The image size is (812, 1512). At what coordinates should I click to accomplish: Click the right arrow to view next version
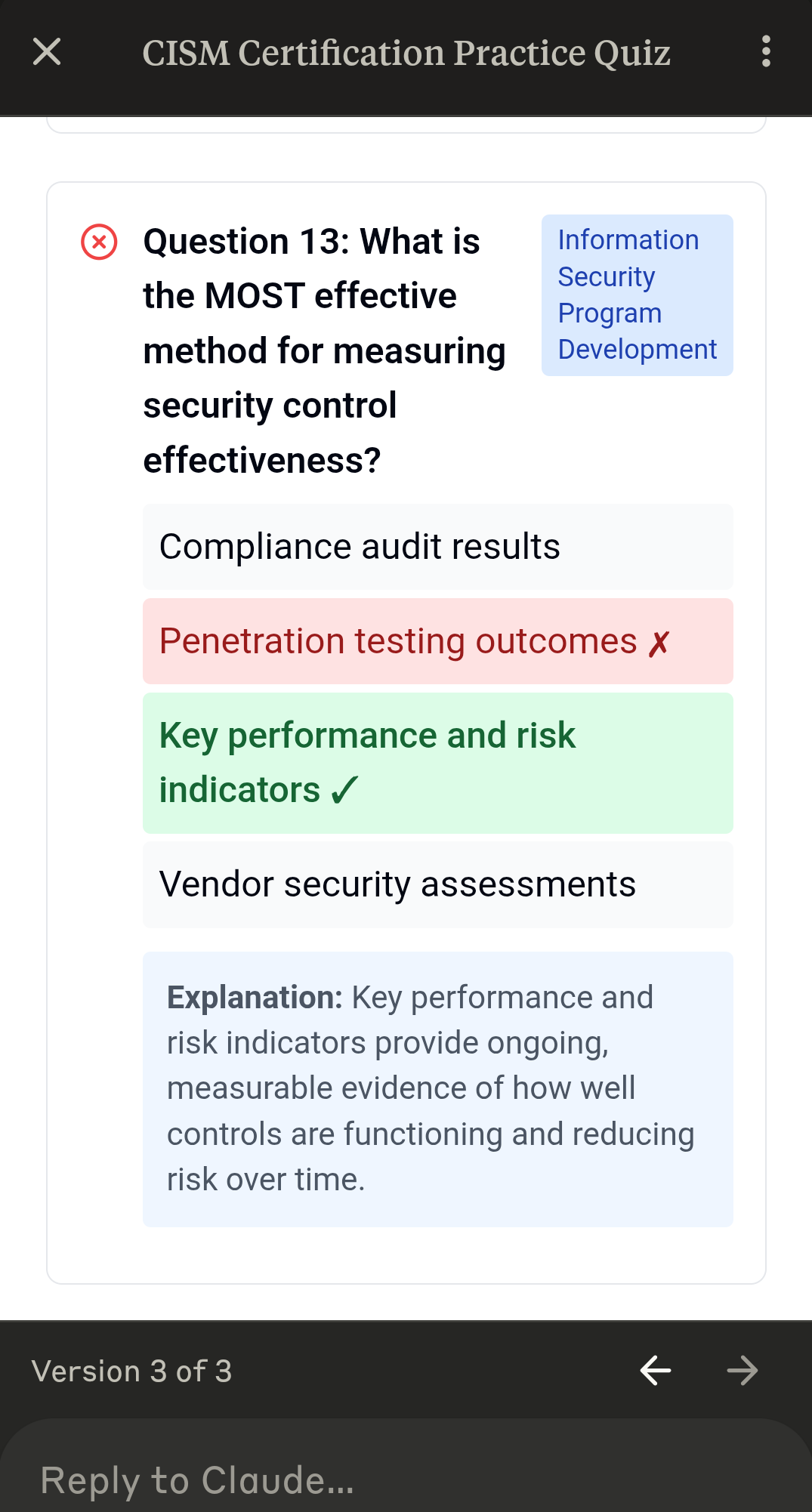click(x=742, y=1370)
